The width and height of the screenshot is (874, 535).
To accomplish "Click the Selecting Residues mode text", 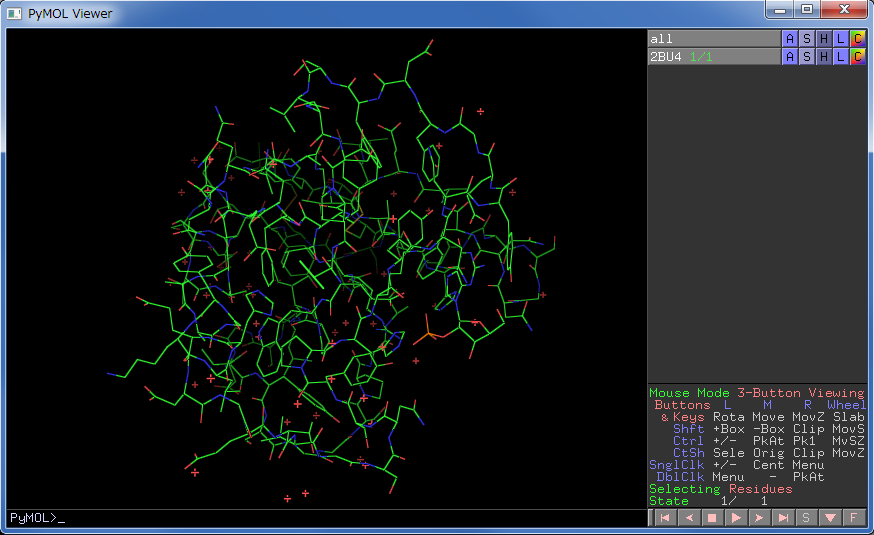I will pyautogui.click(x=720, y=489).
